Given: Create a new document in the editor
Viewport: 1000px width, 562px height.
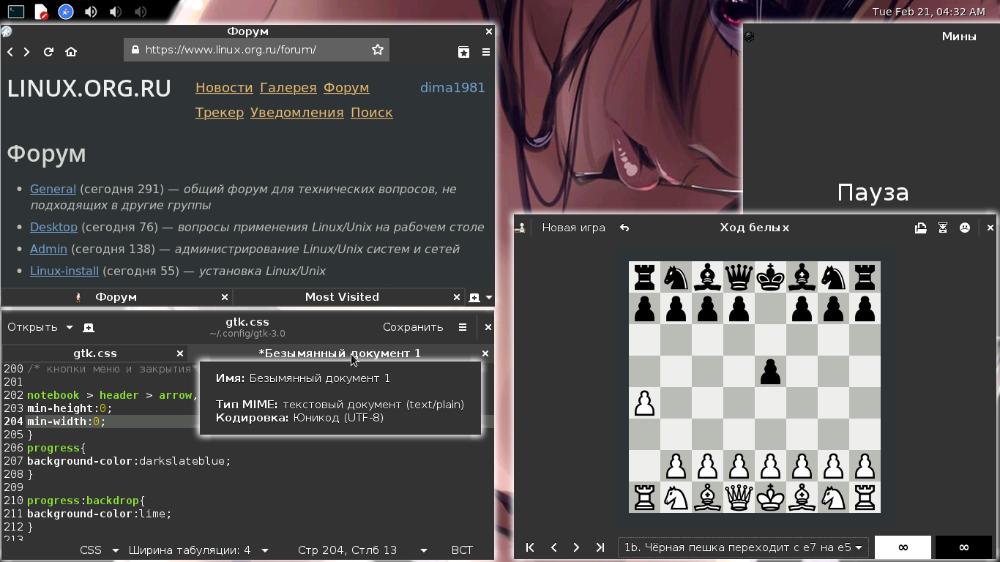Looking at the screenshot, I should click(x=89, y=327).
